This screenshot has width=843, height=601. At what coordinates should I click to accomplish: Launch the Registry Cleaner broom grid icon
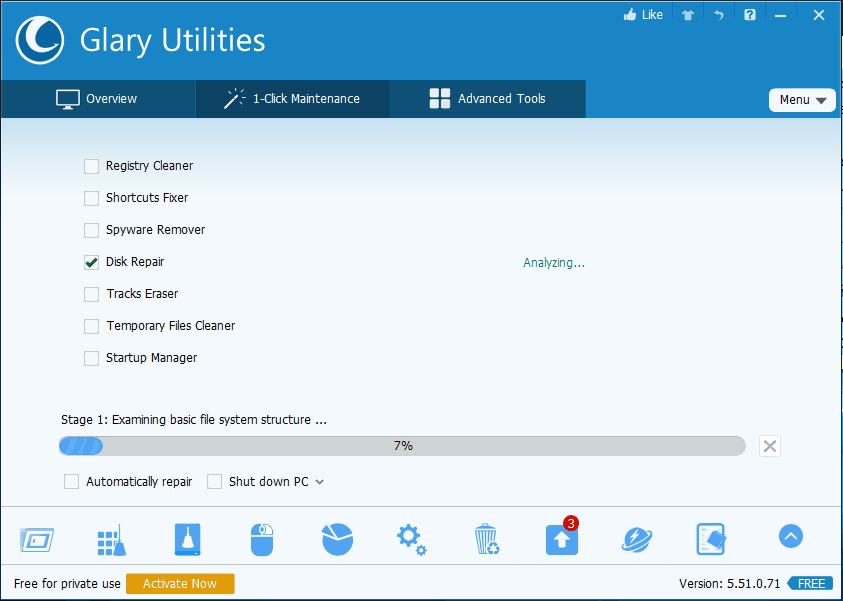[112, 540]
